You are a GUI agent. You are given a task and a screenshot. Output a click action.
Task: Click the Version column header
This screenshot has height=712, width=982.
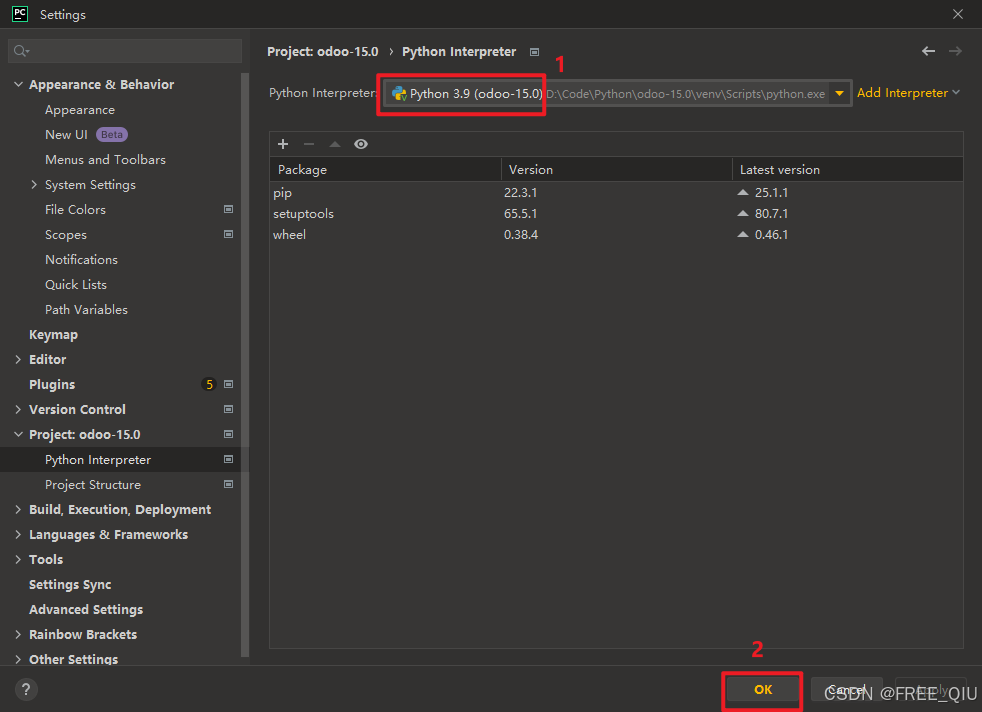pos(616,170)
